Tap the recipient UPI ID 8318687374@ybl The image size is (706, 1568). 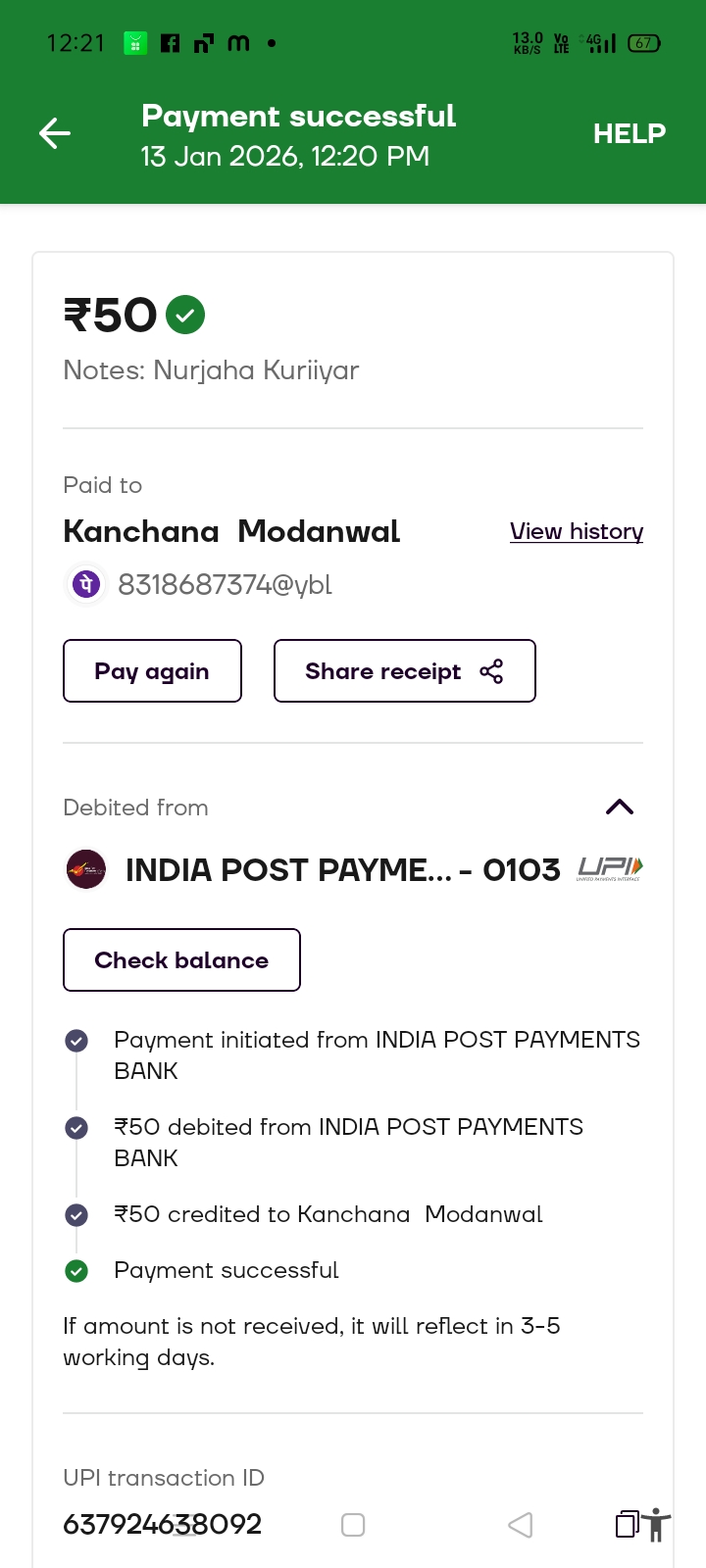click(x=225, y=585)
